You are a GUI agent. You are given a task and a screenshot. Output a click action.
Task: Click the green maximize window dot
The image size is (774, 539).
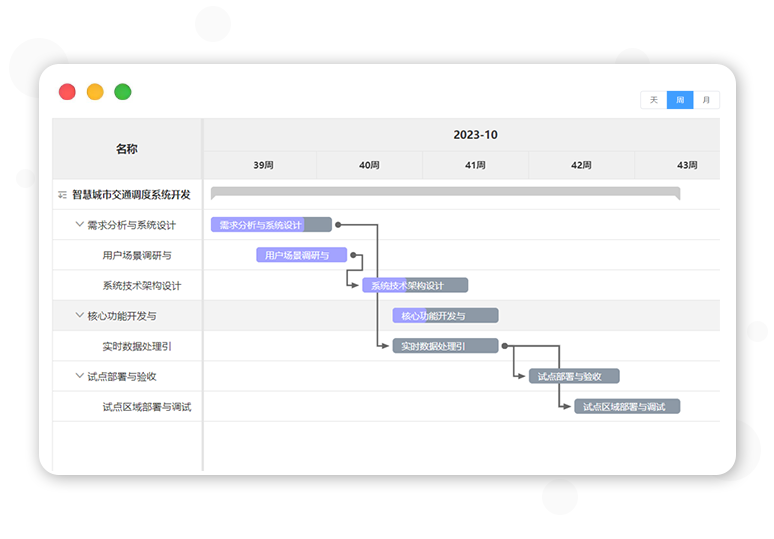click(123, 92)
